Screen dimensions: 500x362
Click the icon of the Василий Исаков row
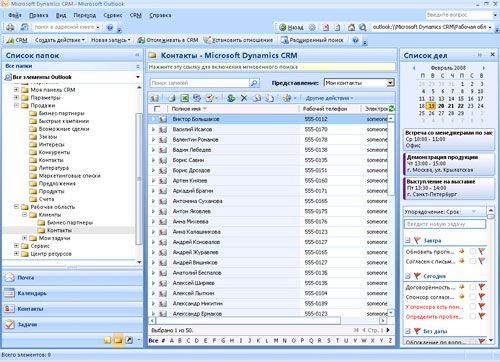163,129
